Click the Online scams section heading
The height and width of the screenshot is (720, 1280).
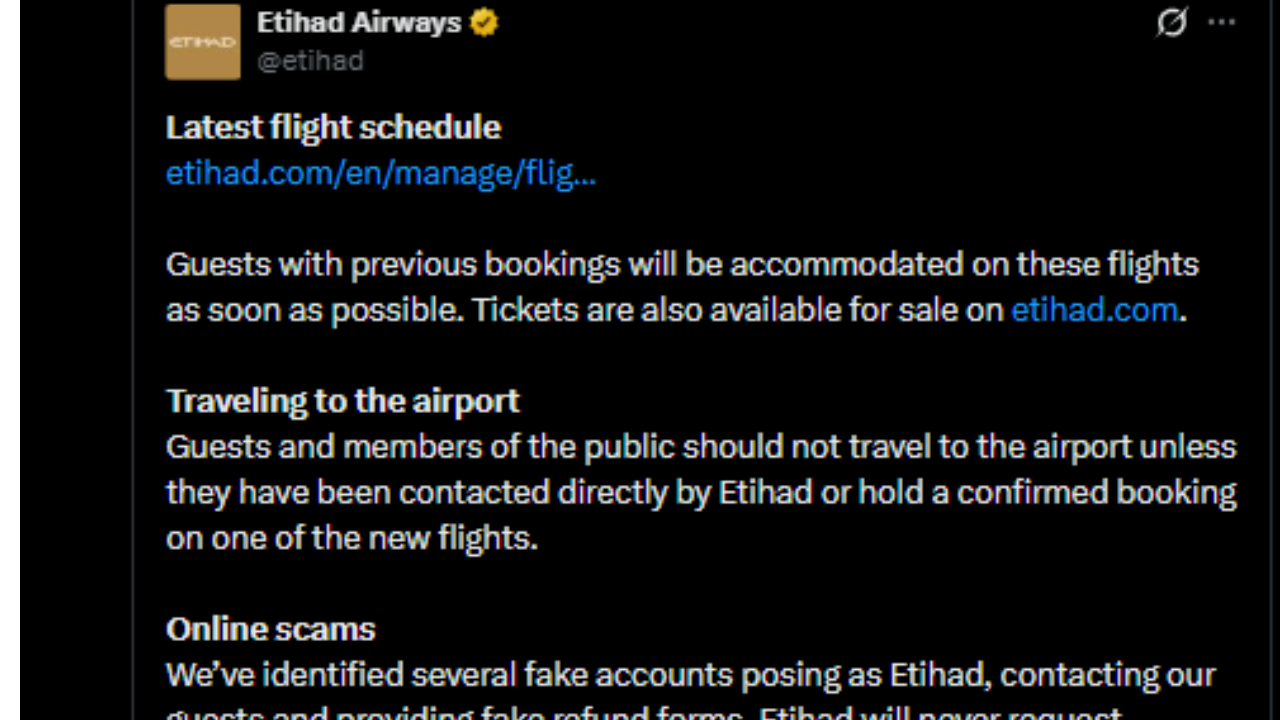(x=270, y=629)
